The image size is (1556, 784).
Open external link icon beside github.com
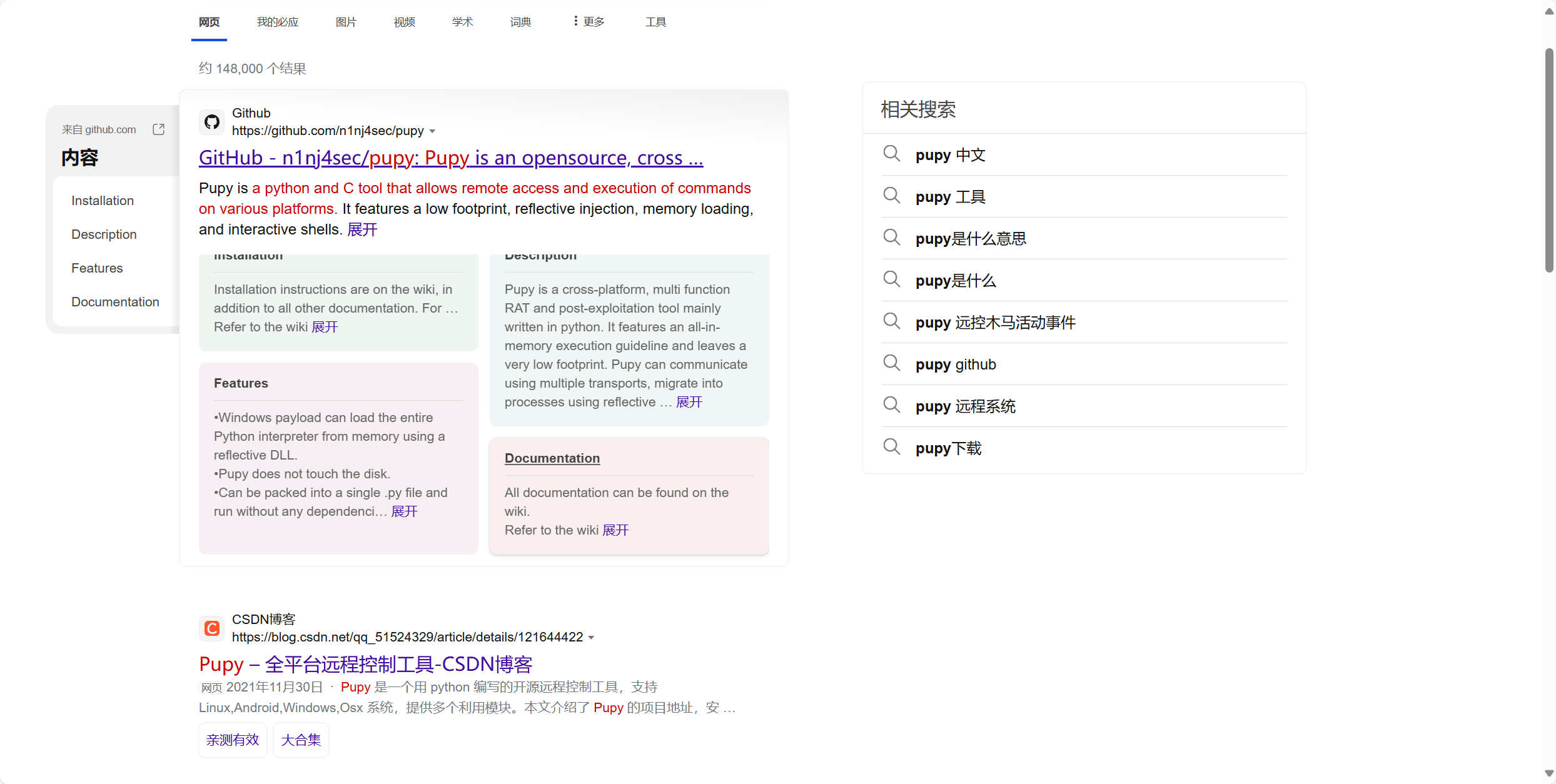159,129
